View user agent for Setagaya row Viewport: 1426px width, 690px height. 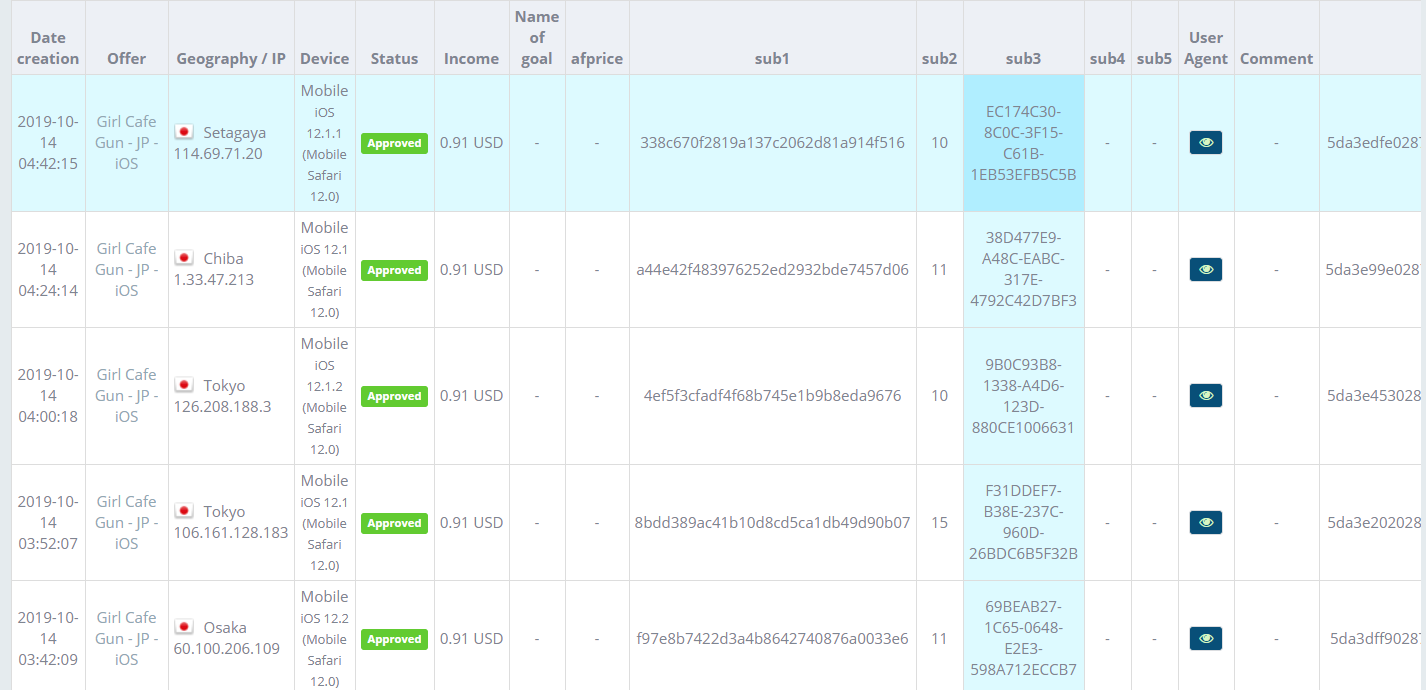click(1205, 143)
